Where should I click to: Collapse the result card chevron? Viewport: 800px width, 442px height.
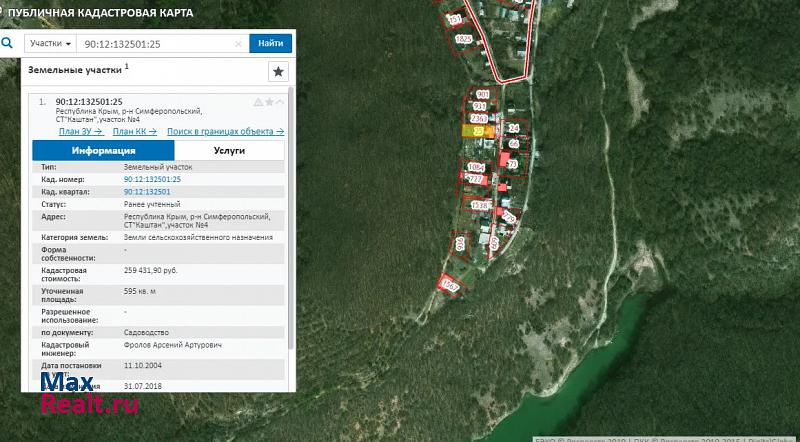tap(279, 102)
